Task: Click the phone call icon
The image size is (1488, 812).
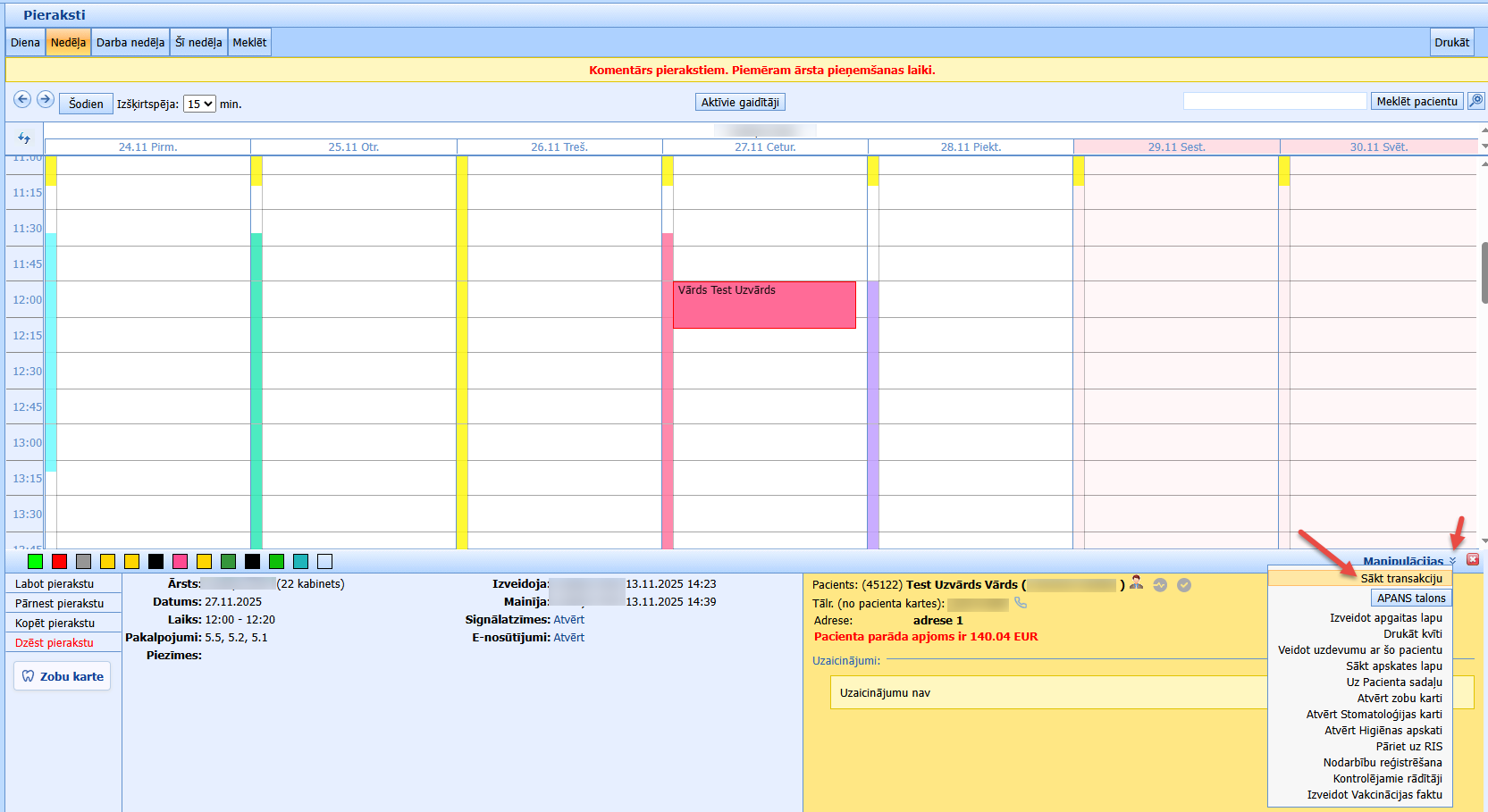Action: coord(1021,603)
